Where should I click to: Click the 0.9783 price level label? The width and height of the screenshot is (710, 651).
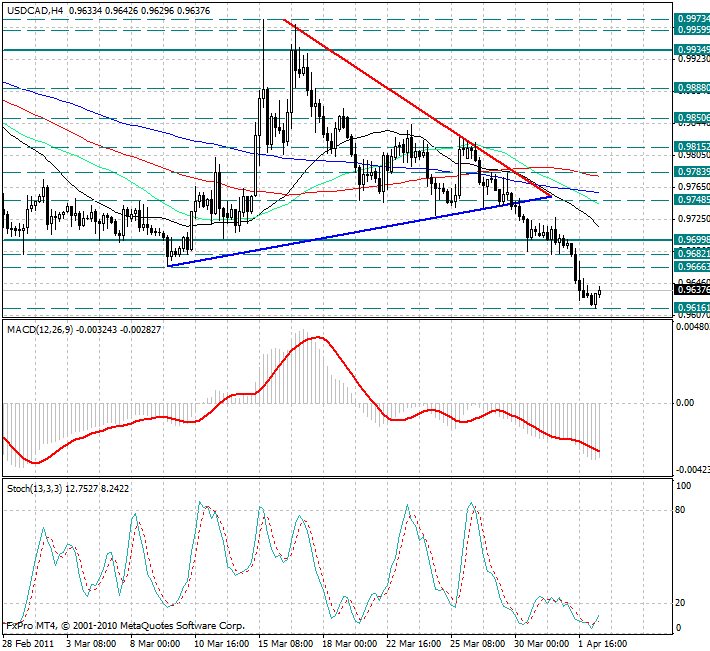pyautogui.click(x=692, y=172)
